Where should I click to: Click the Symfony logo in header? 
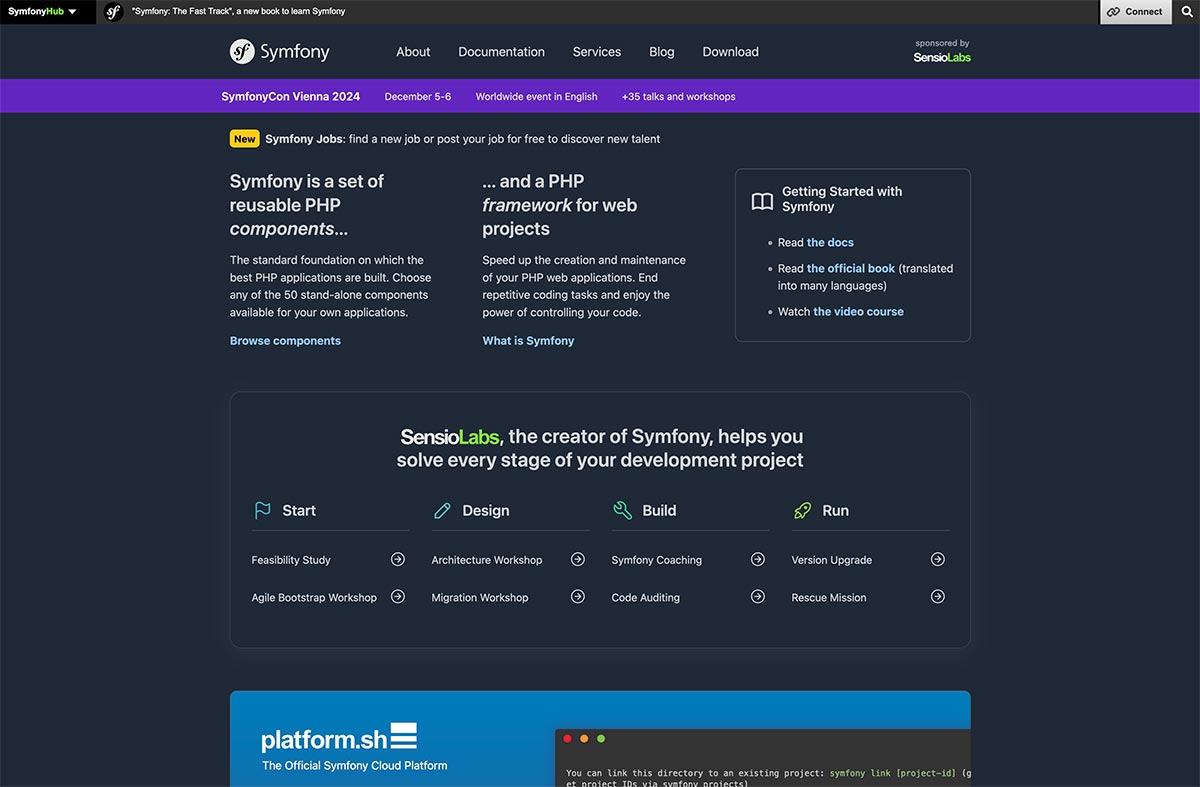[279, 52]
